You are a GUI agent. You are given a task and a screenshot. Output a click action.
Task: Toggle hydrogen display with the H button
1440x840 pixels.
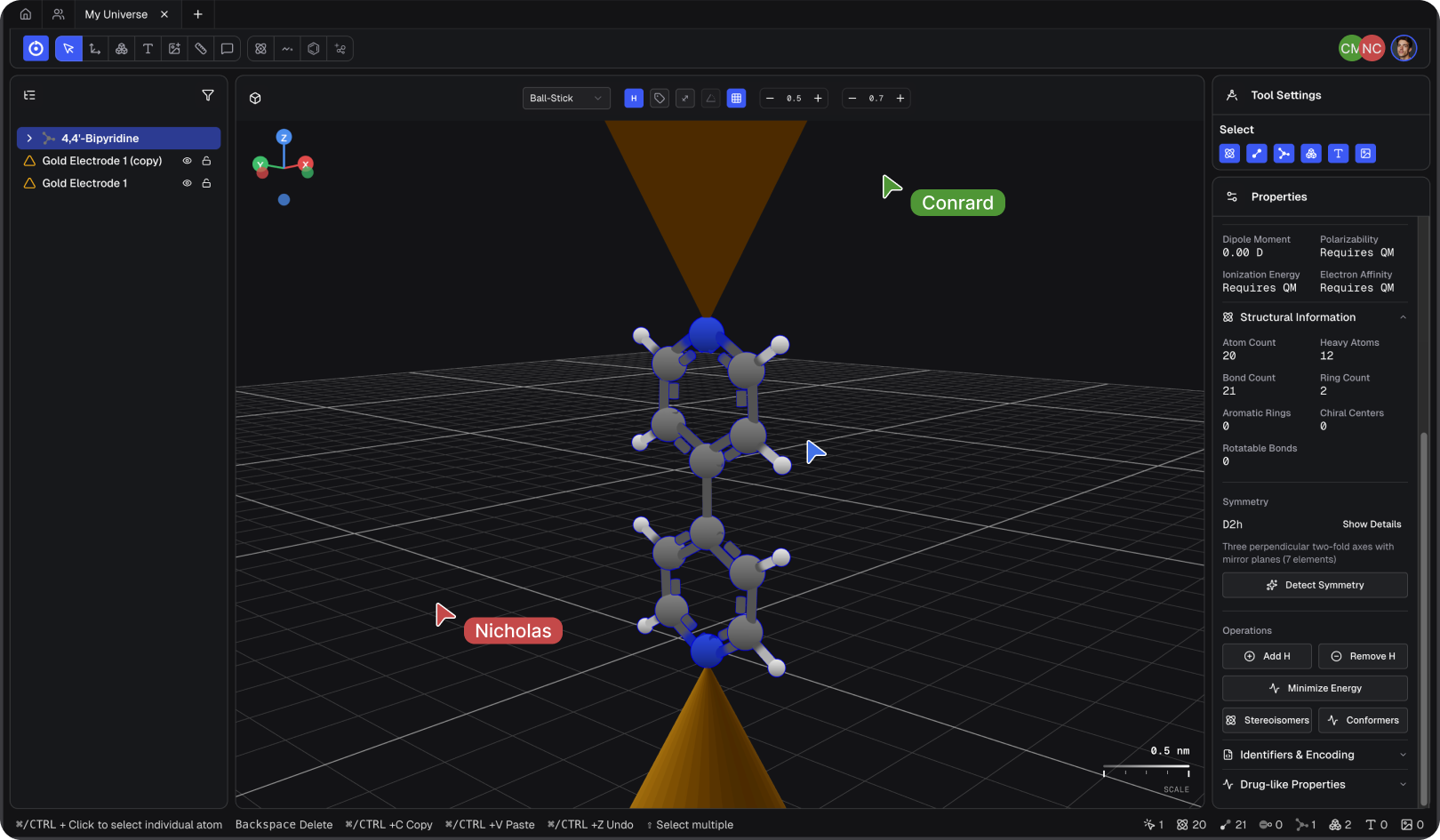point(633,98)
